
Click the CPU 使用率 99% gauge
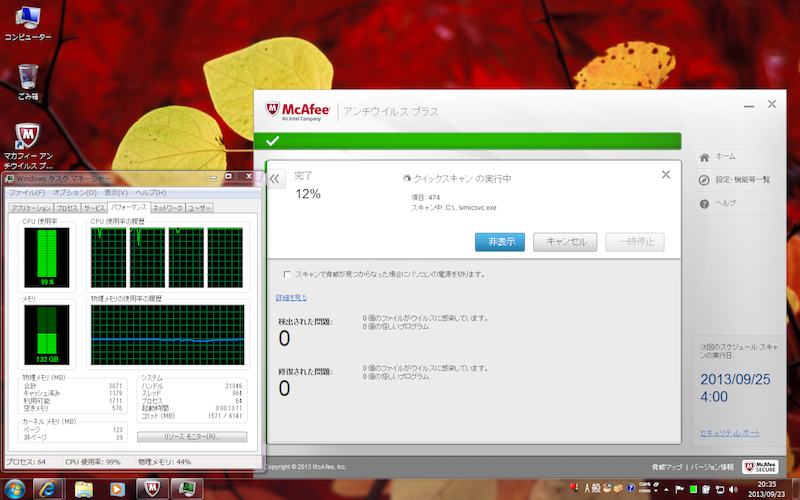[46, 257]
